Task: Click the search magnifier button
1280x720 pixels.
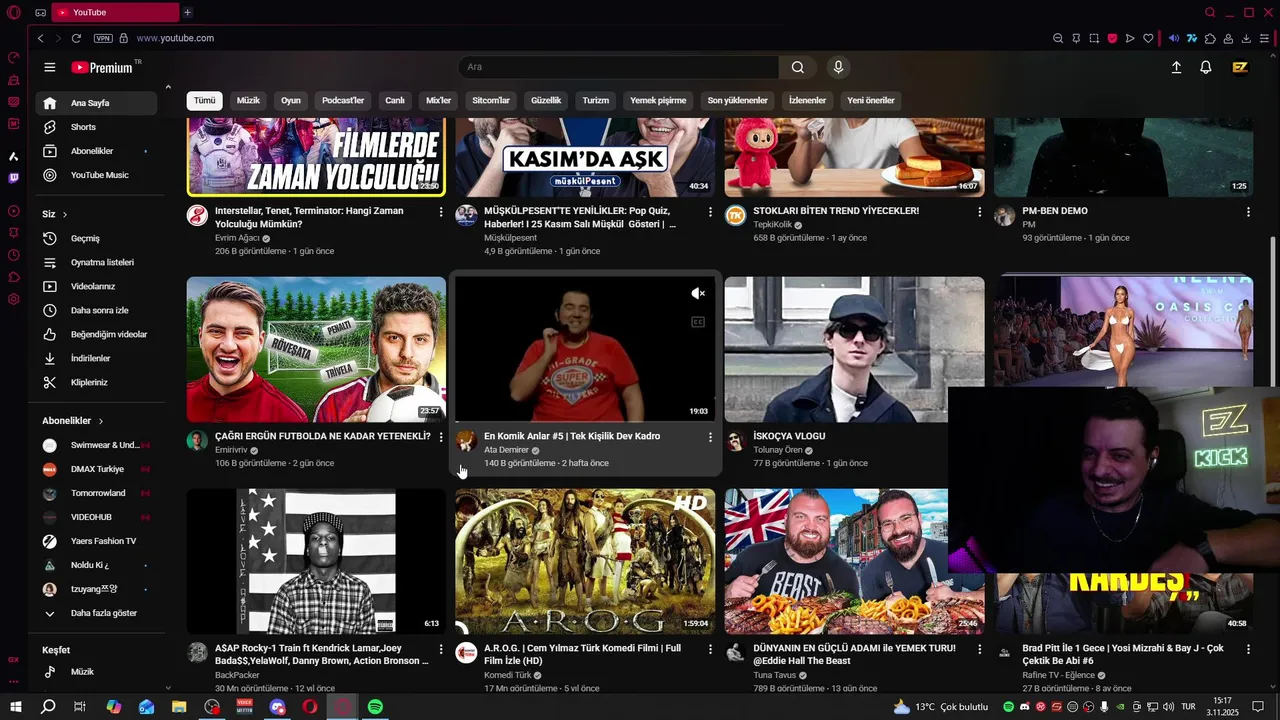Action: [797, 67]
